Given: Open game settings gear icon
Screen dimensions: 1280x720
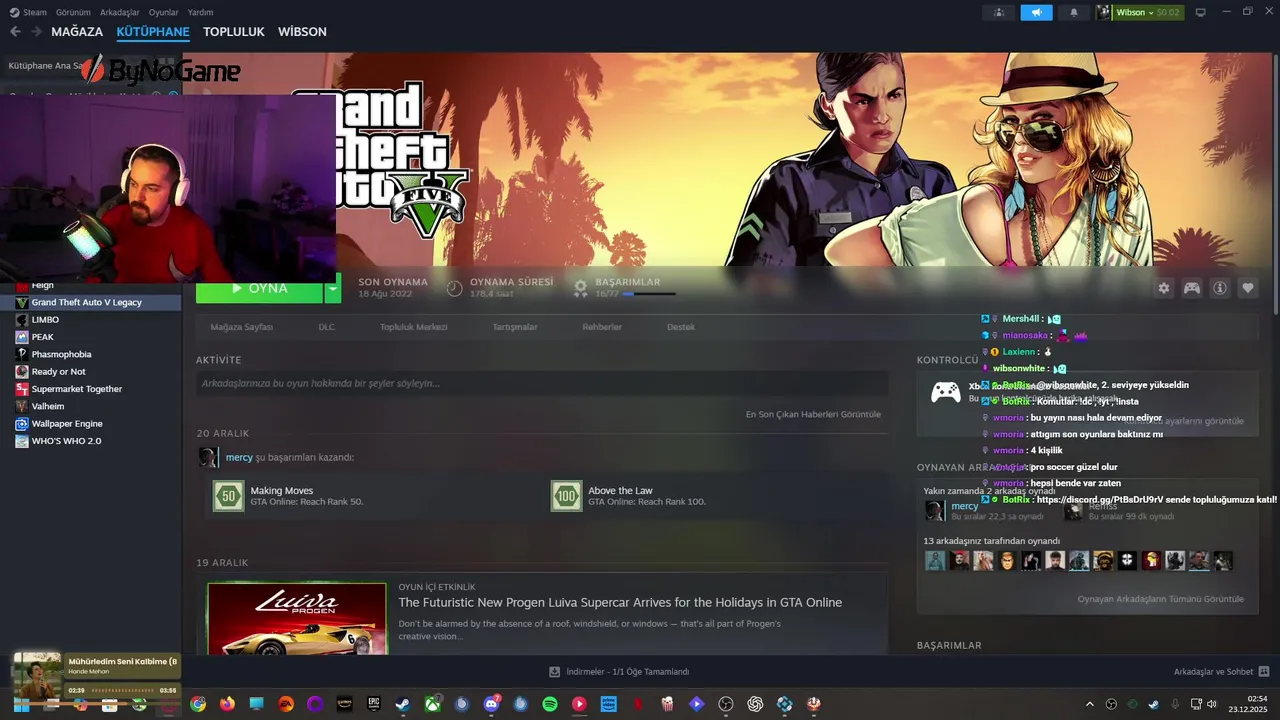Looking at the screenshot, I should pos(1163,288).
